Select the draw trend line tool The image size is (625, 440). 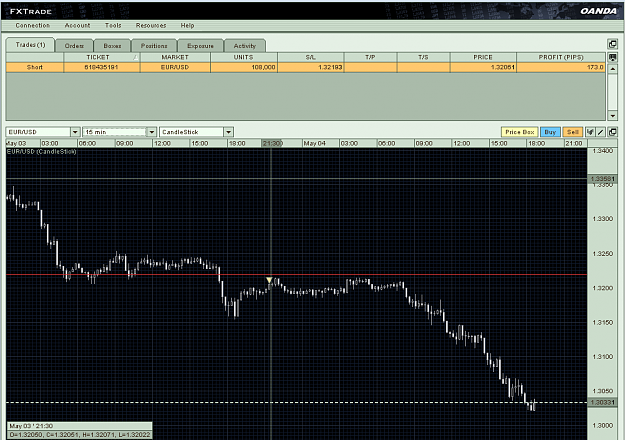click(x=601, y=132)
